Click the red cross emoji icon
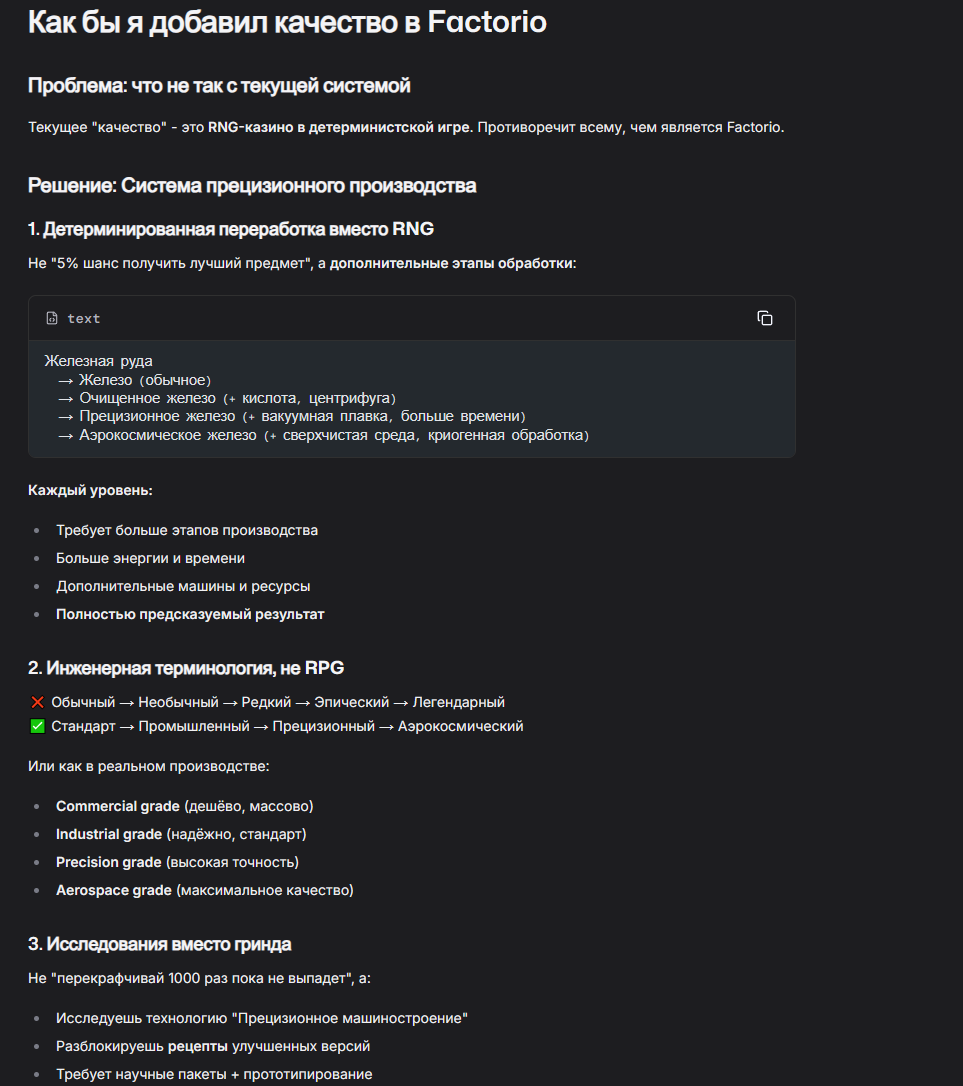The image size is (963, 1086). pyautogui.click(x=38, y=702)
